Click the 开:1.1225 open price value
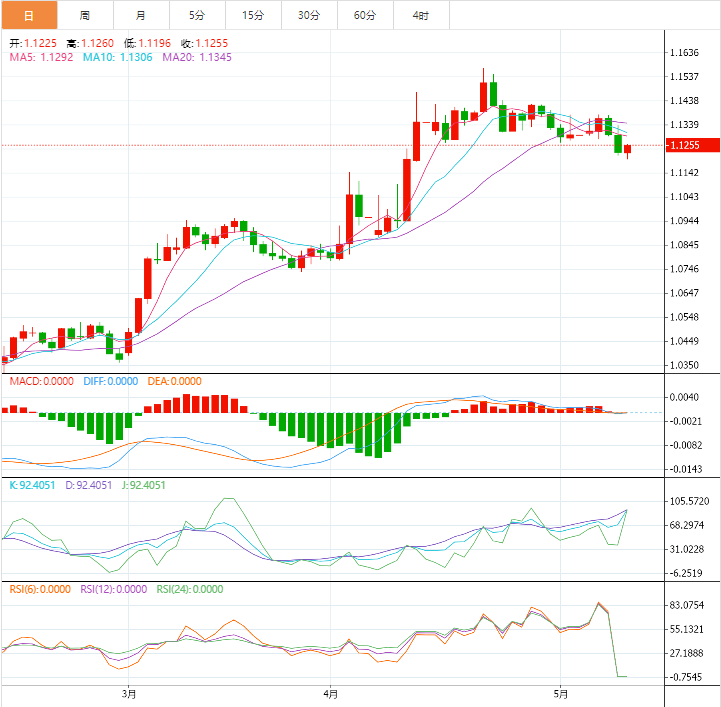 pyautogui.click(x=33, y=43)
